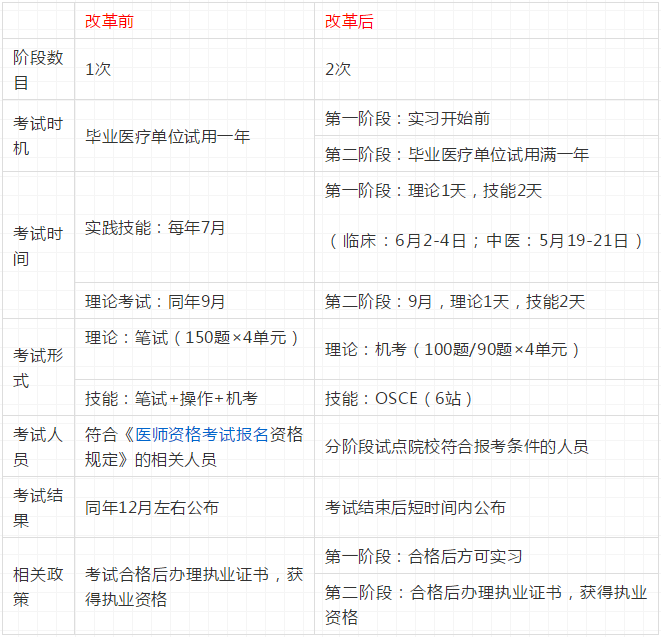
Task: Click the 技能：笔试+操作+机考 cell
Action: 171,398
